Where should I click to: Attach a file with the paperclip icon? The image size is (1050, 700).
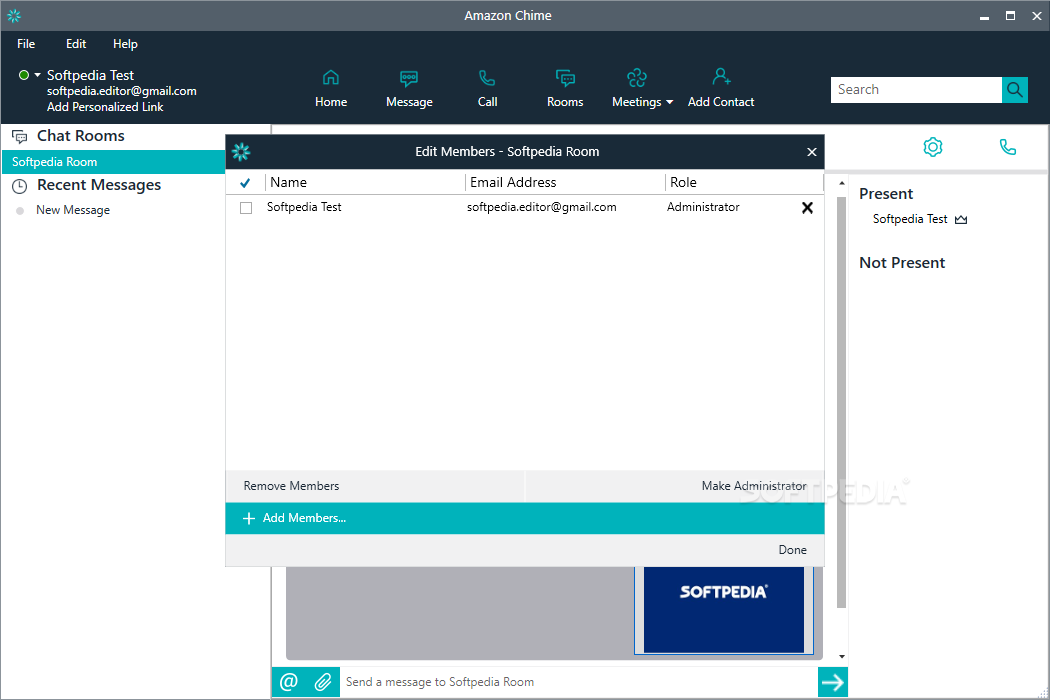[323, 682]
